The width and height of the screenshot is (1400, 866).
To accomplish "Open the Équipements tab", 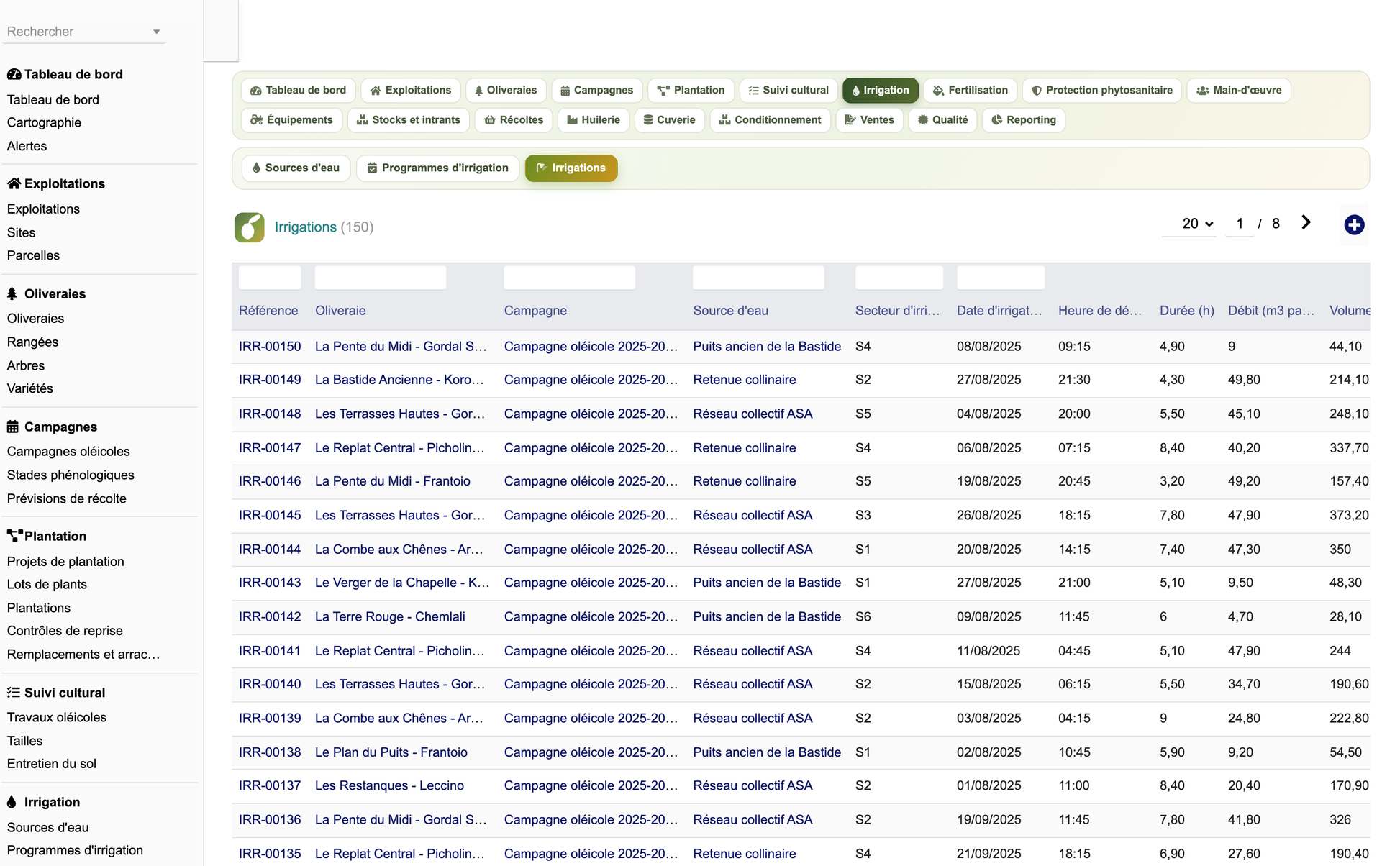I will click(291, 119).
